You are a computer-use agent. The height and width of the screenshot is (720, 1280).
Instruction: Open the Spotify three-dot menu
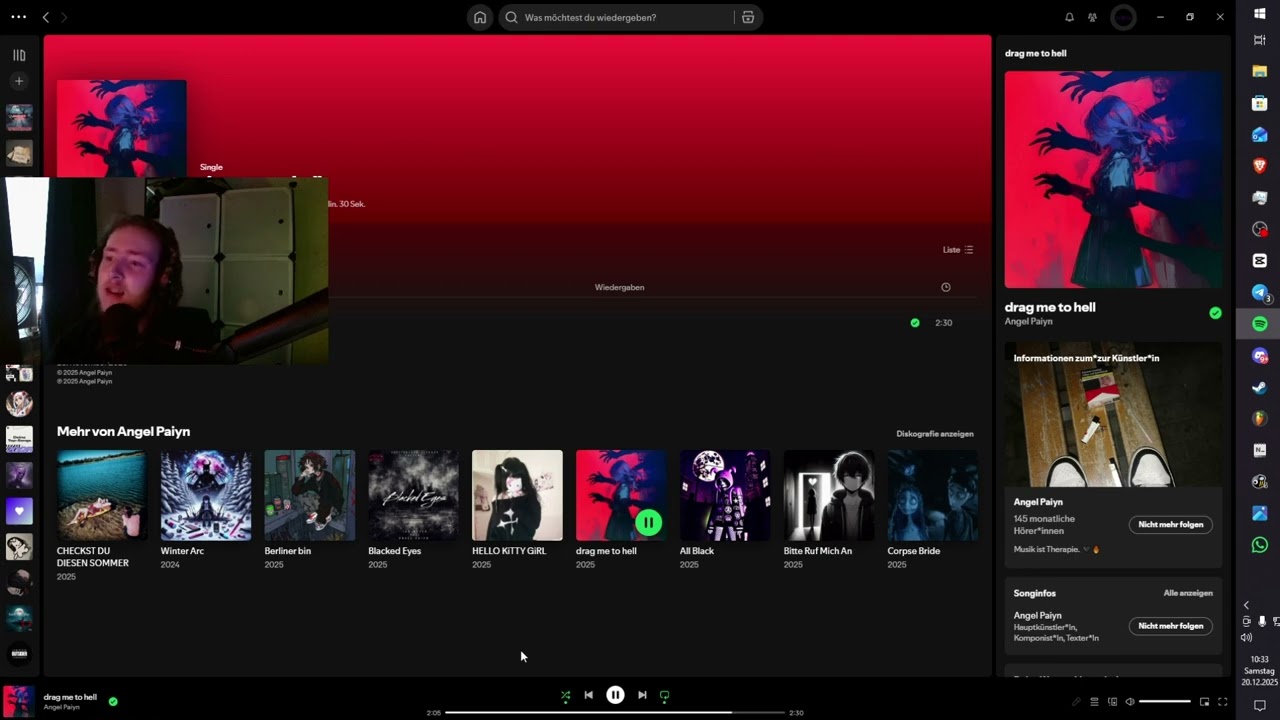click(x=18, y=17)
